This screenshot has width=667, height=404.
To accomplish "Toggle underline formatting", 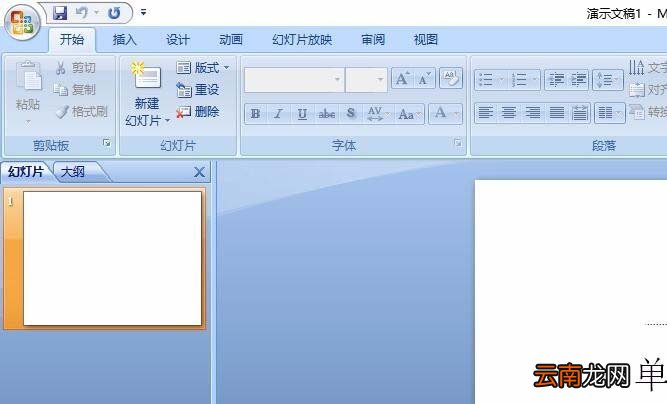I will click(302, 114).
